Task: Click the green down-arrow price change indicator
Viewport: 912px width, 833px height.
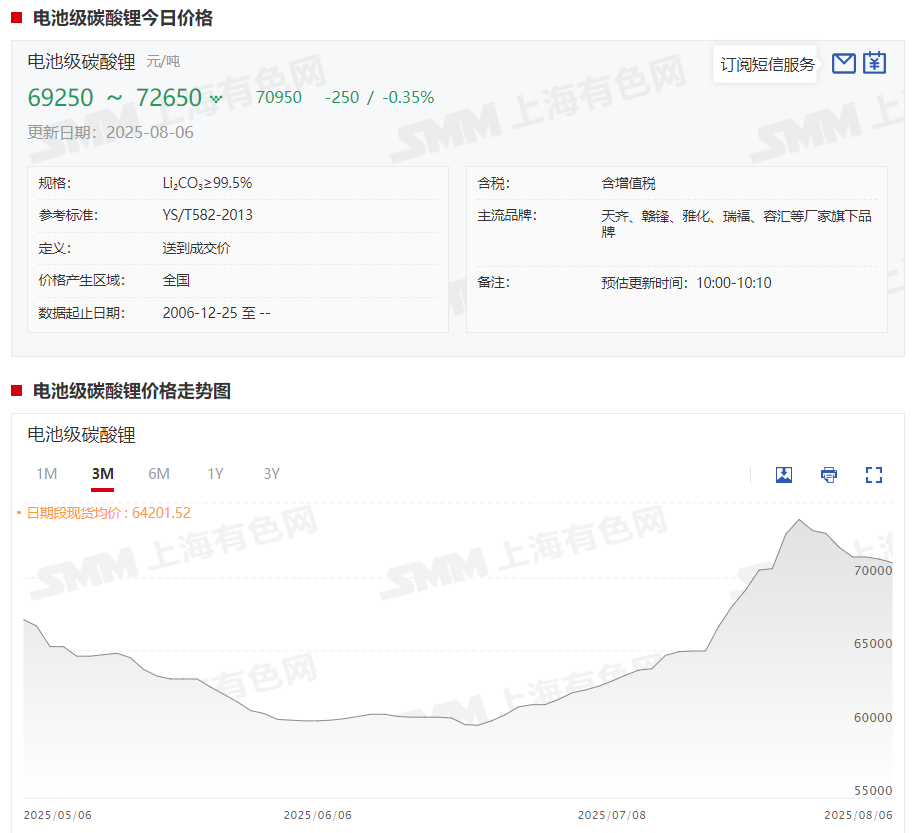Action: pyautogui.click(x=216, y=99)
